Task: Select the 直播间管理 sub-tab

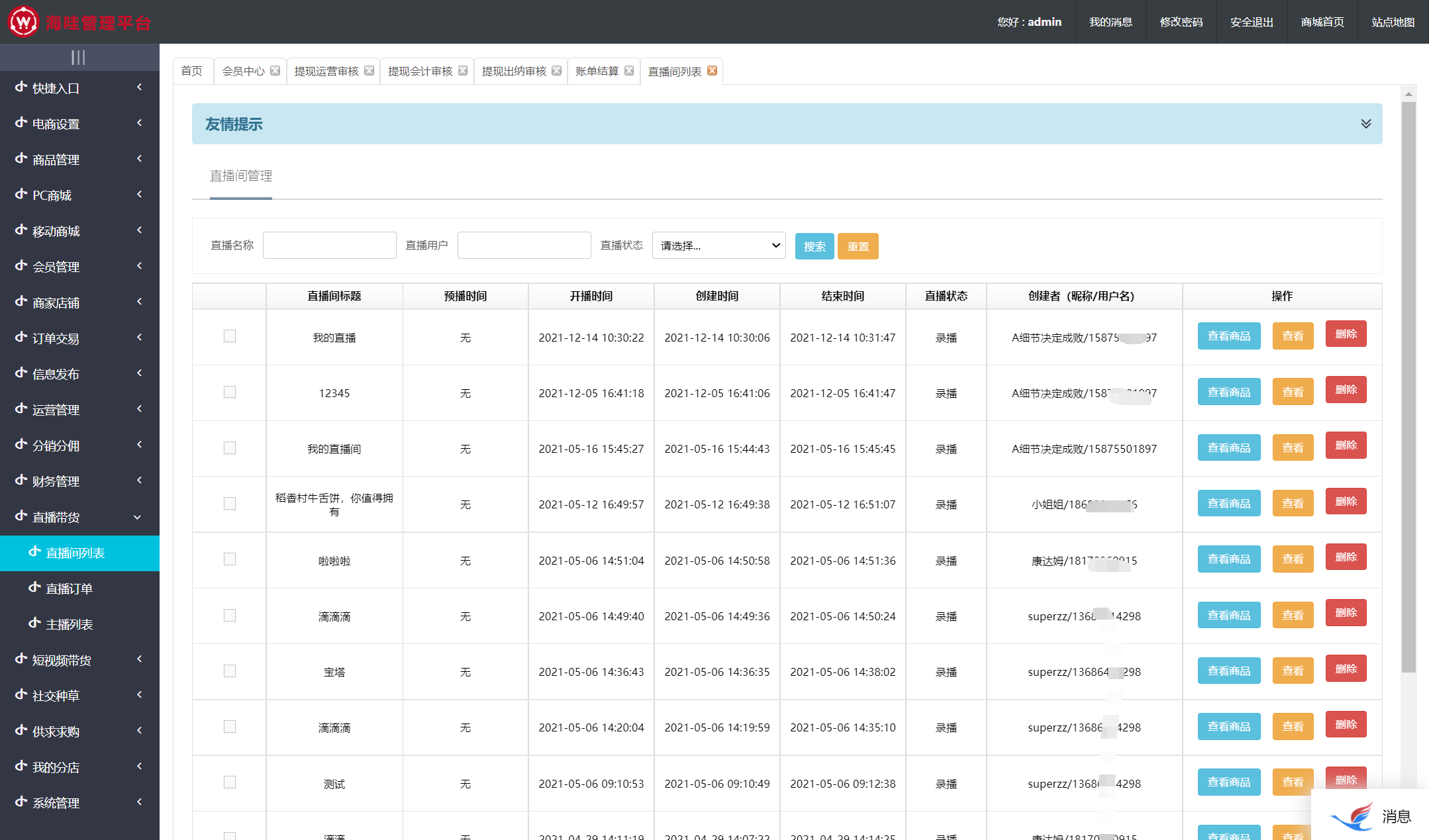Action: pos(241,175)
